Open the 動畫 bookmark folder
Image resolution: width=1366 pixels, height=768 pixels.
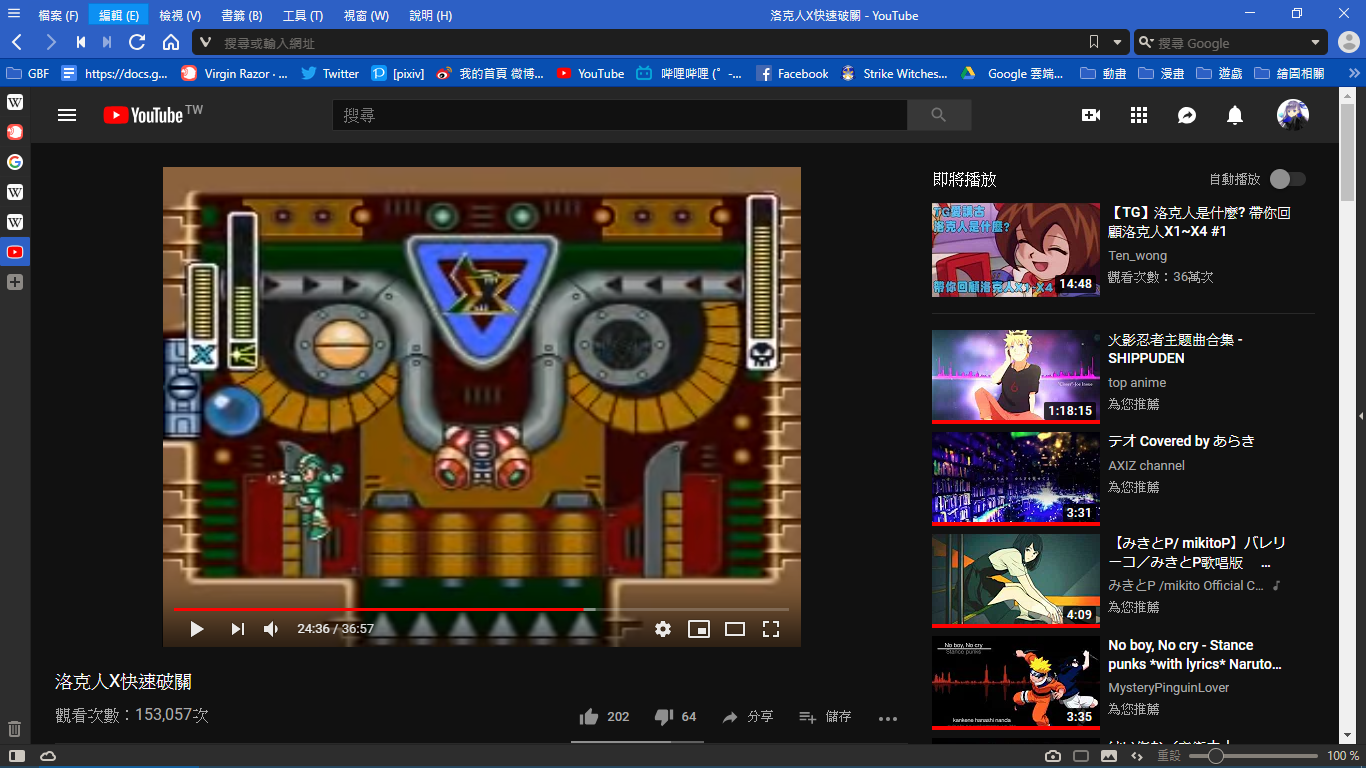coord(1104,73)
